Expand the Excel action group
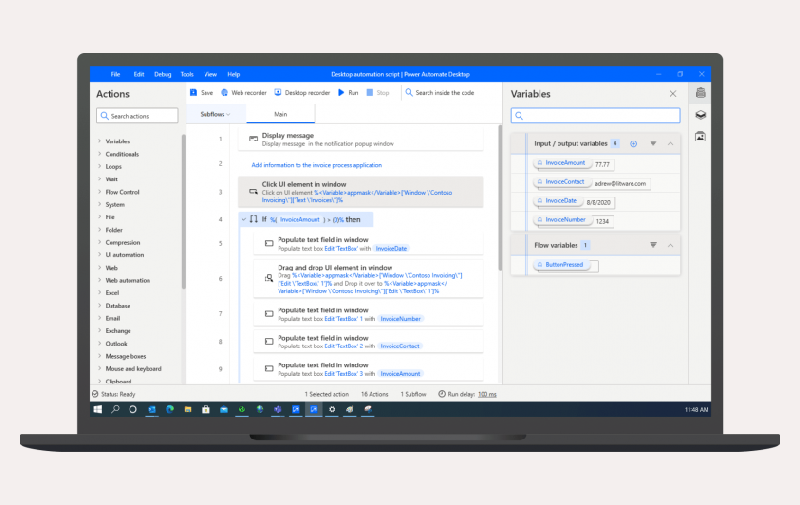The height and width of the screenshot is (505, 800). point(99,293)
